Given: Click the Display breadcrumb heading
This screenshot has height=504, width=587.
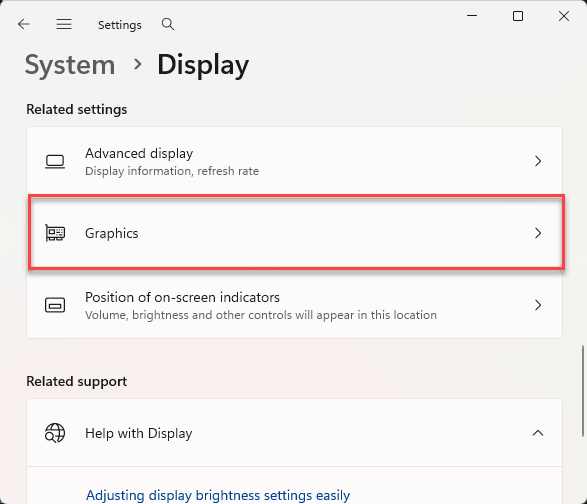Looking at the screenshot, I should (x=203, y=65).
